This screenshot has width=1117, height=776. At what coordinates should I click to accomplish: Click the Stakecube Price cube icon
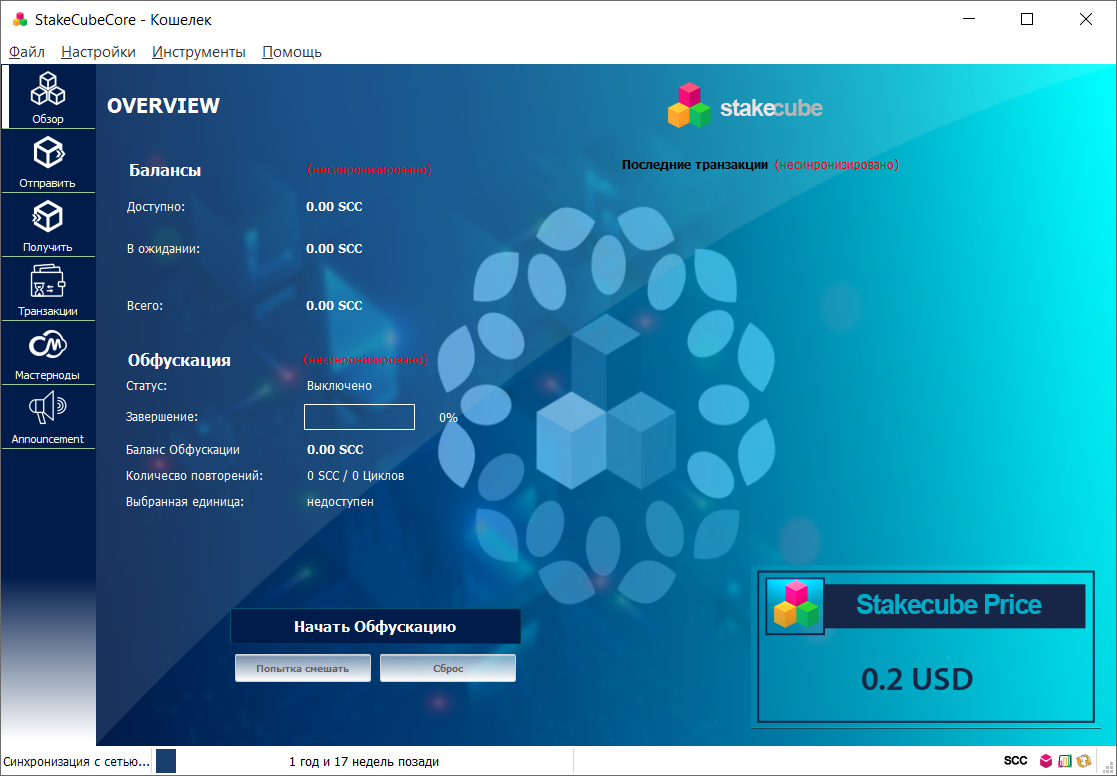[x=795, y=606]
